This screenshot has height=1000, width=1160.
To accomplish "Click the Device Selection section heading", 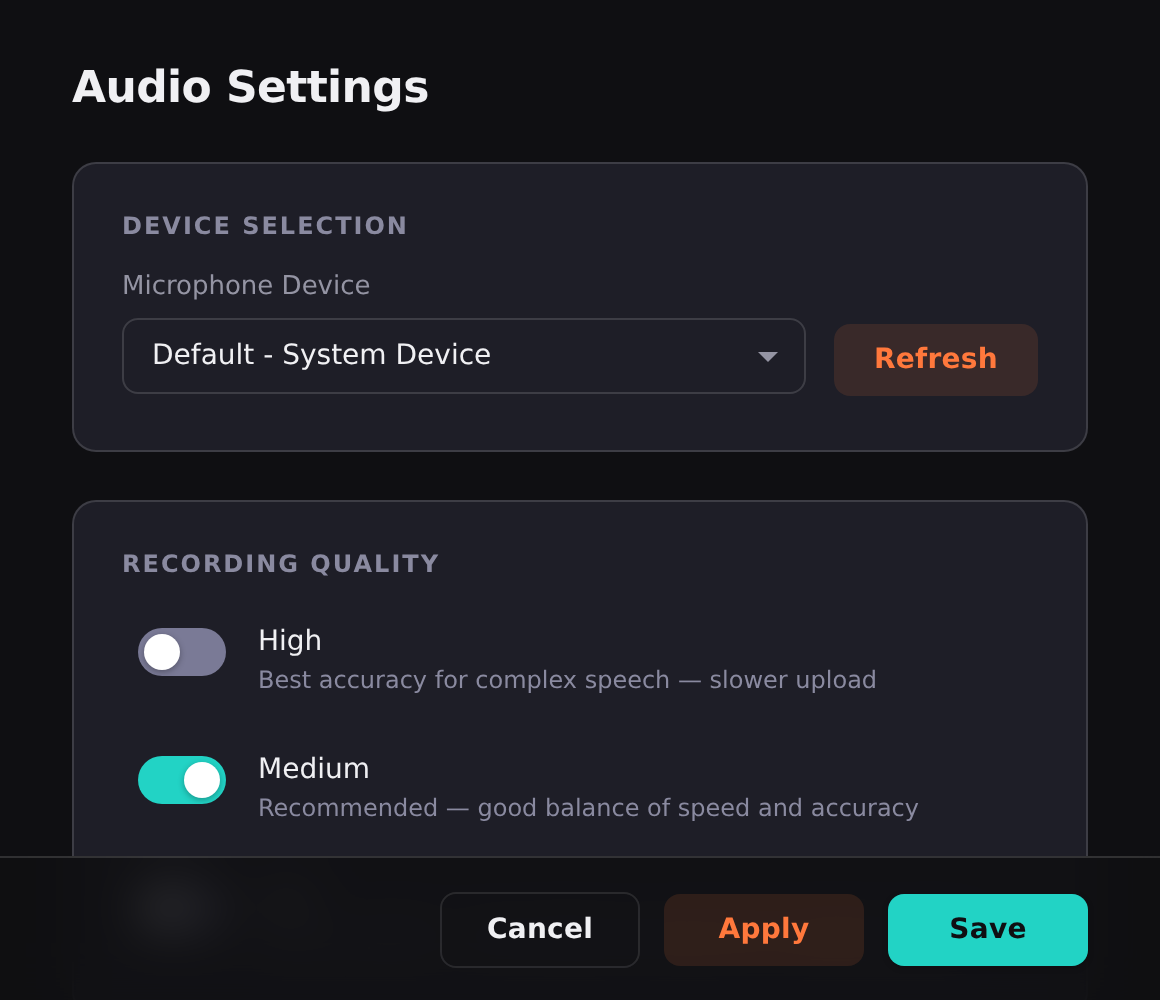I will coord(264,226).
